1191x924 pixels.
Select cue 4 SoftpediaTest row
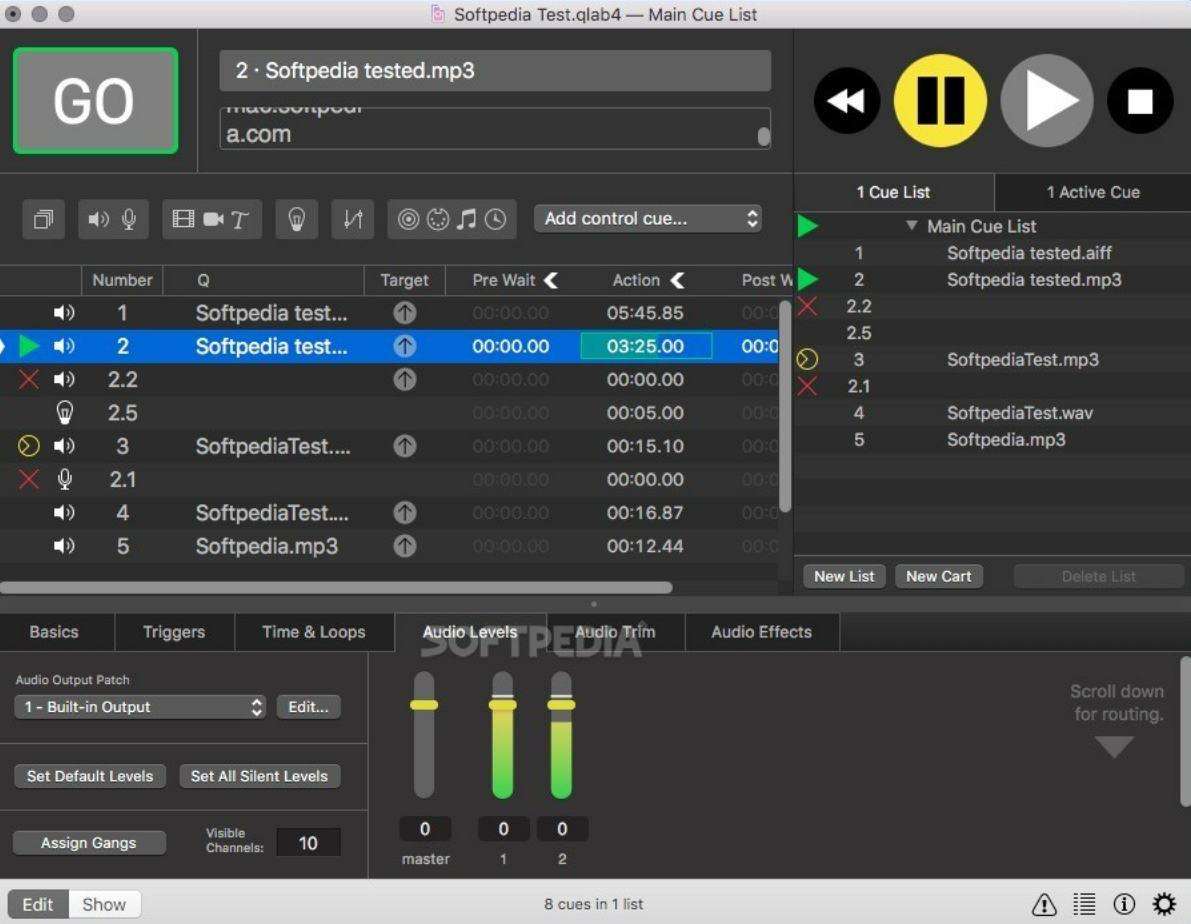point(389,513)
